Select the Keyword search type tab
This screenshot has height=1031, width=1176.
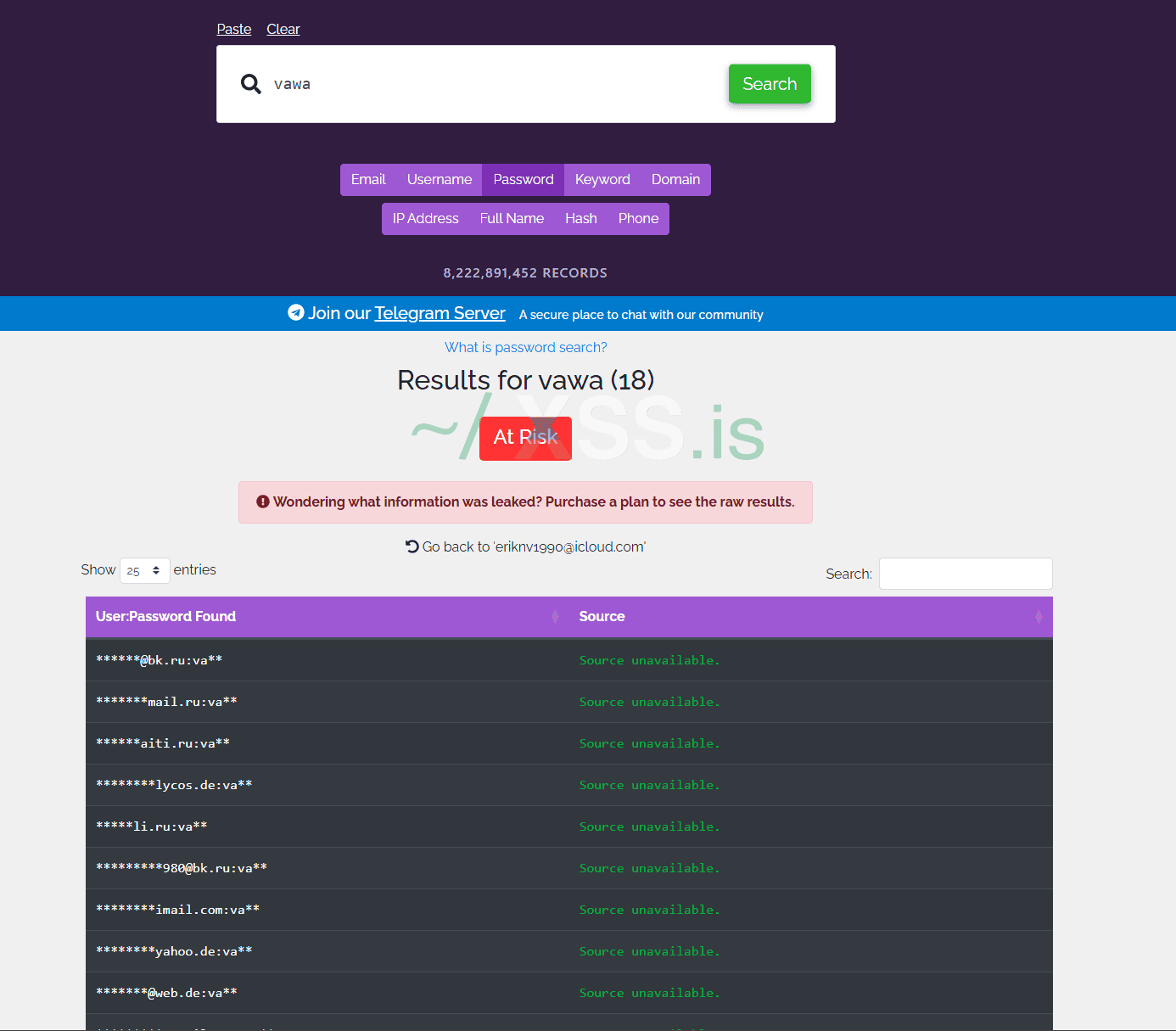tap(602, 180)
